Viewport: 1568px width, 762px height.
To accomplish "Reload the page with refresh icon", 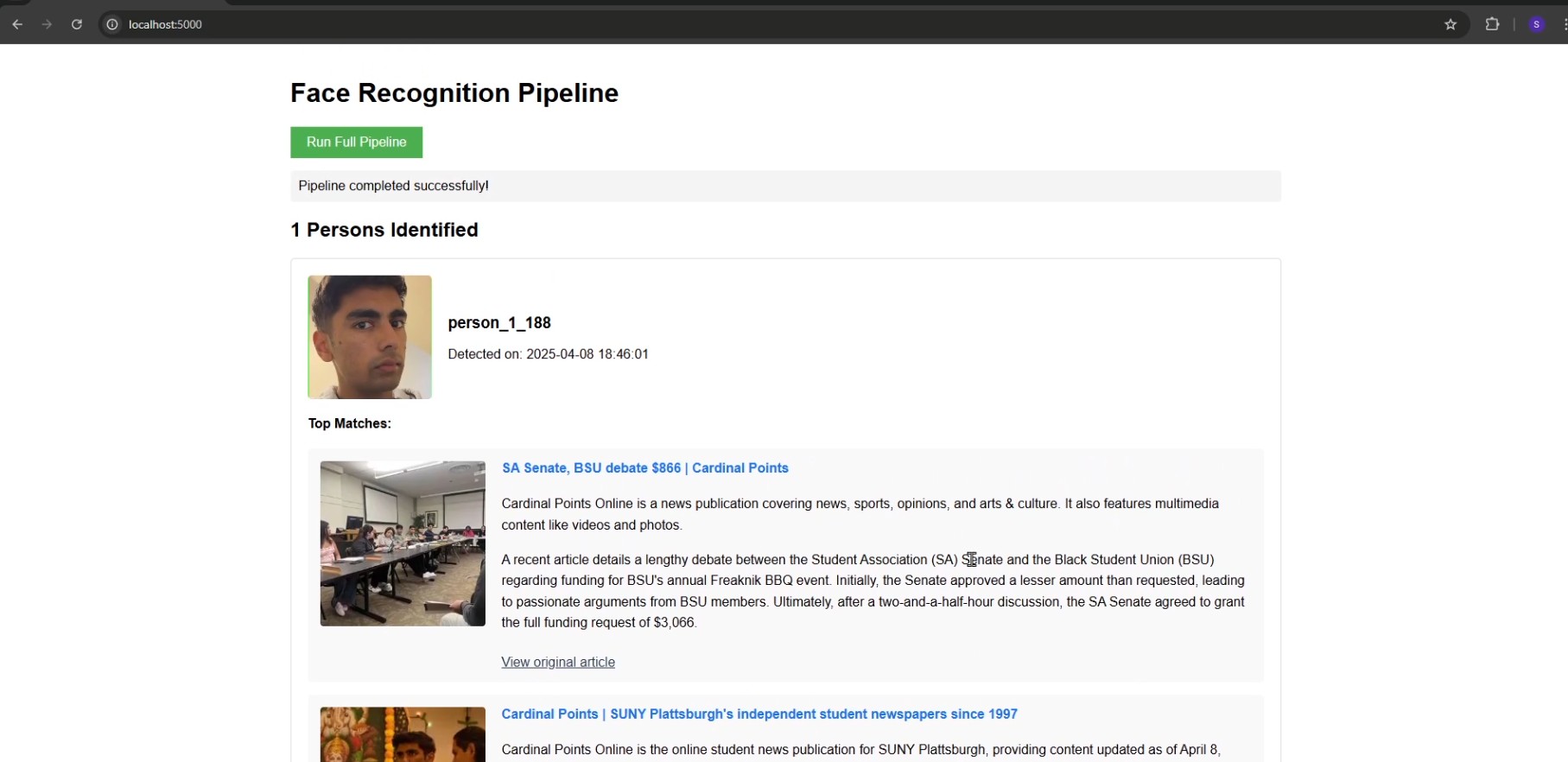I will [77, 24].
